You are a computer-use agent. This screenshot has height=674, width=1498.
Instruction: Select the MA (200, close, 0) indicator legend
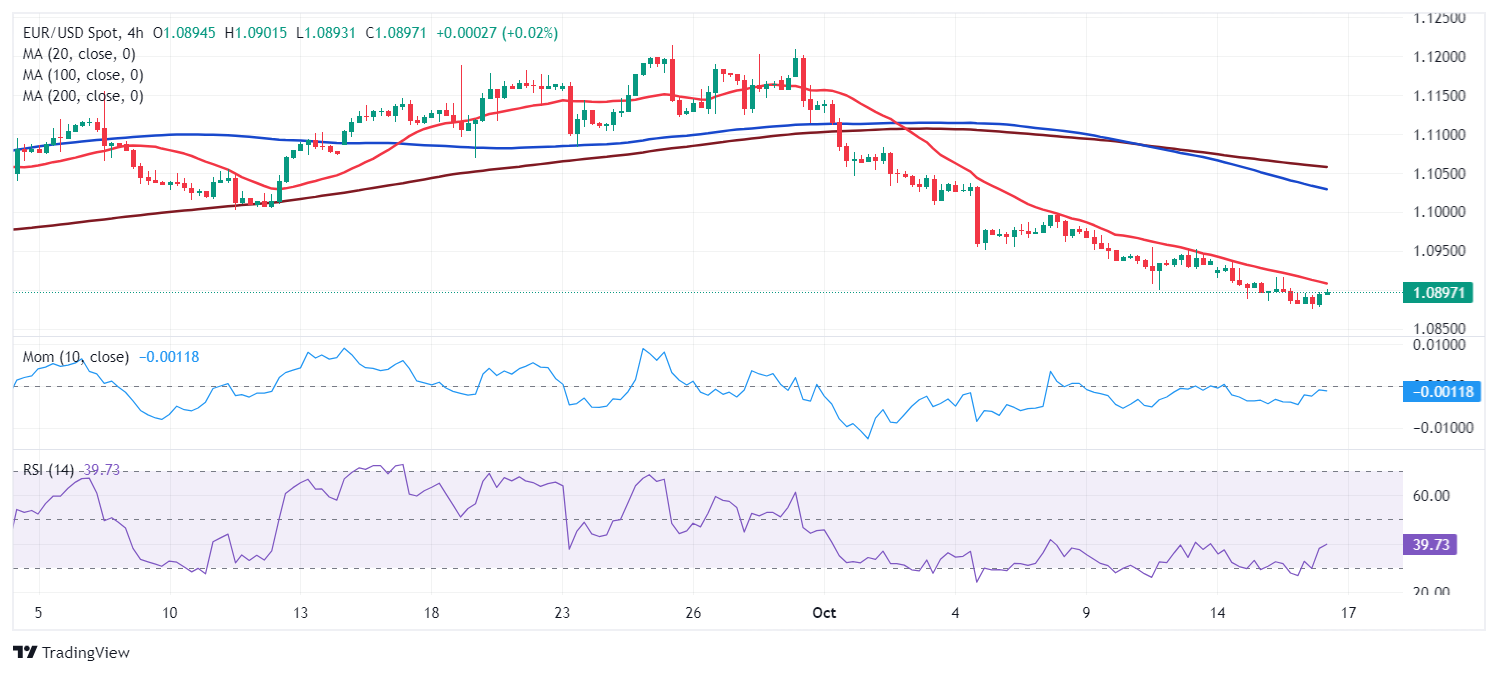pyautogui.click(x=83, y=96)
